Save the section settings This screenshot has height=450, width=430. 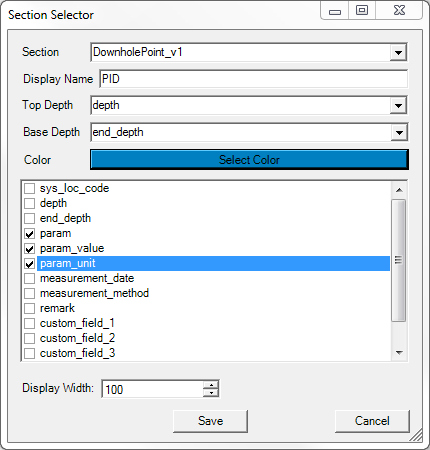click(210, 421)
